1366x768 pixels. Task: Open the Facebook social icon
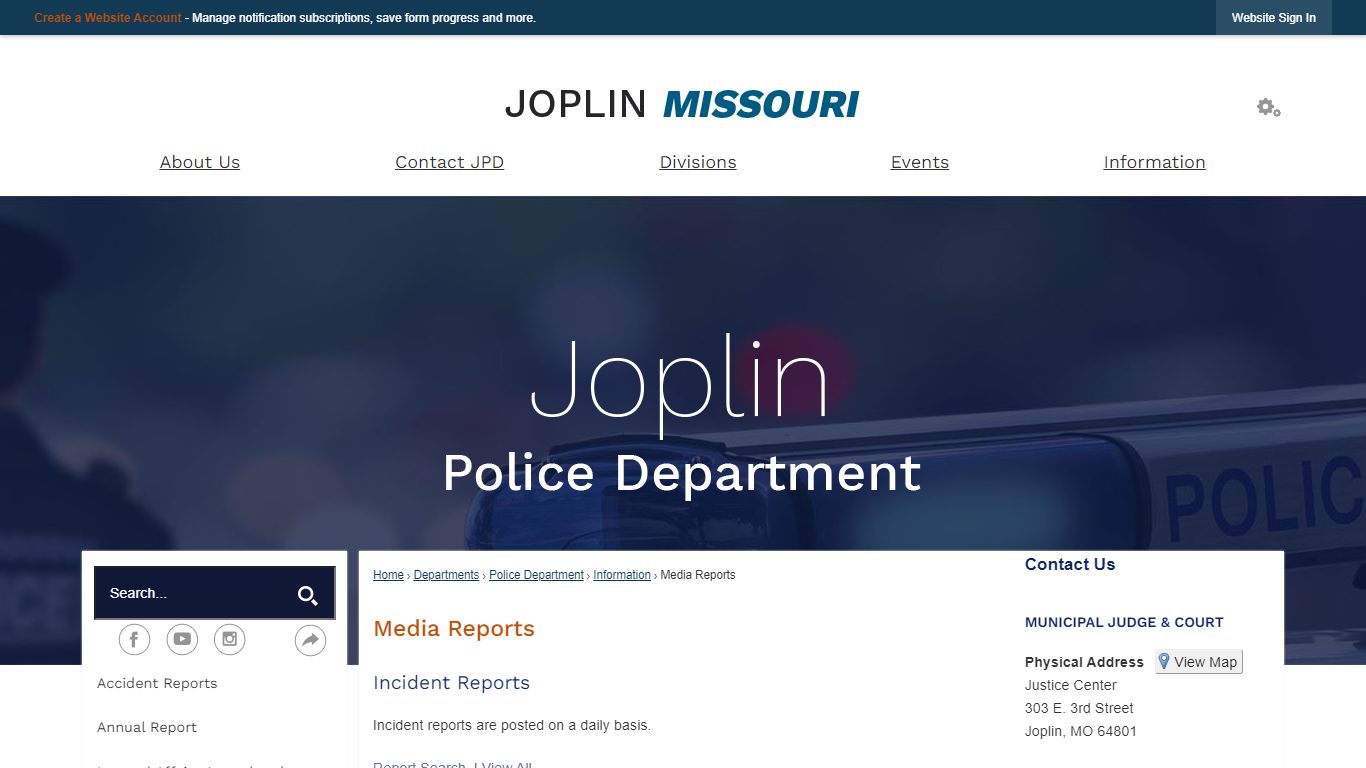coord(134,639)
